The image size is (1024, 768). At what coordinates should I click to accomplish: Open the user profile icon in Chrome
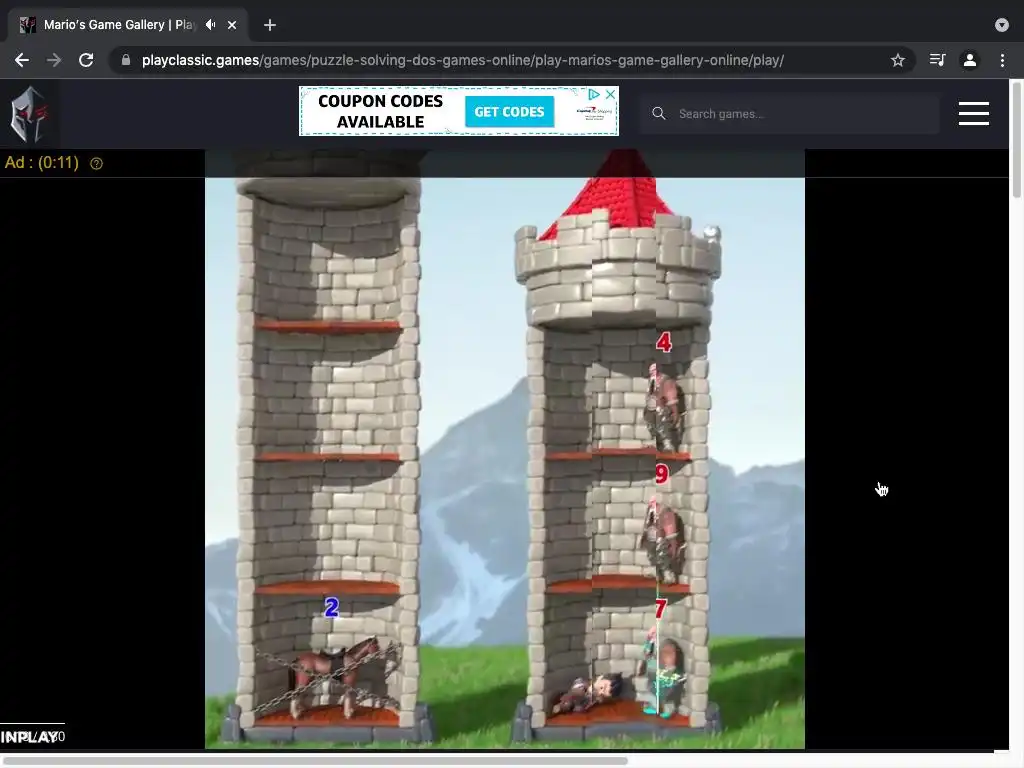click(970, 60)
